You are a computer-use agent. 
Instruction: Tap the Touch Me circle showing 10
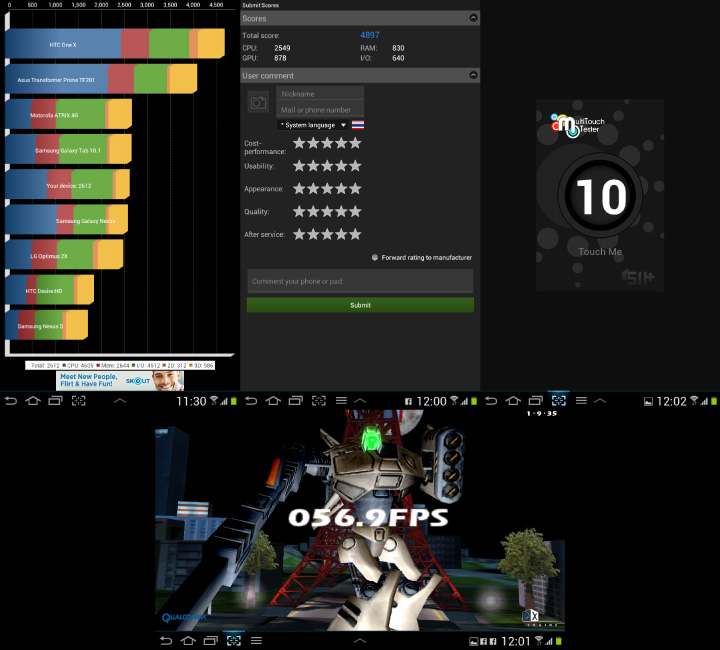600,196
